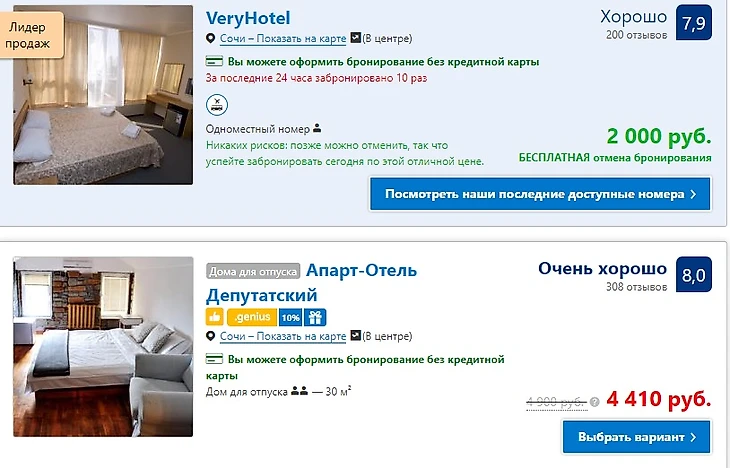The width and height of the screenshot is (730, 468).
Task: Open the VeryHotel room photo thumbnail
Action: point(103,95)
